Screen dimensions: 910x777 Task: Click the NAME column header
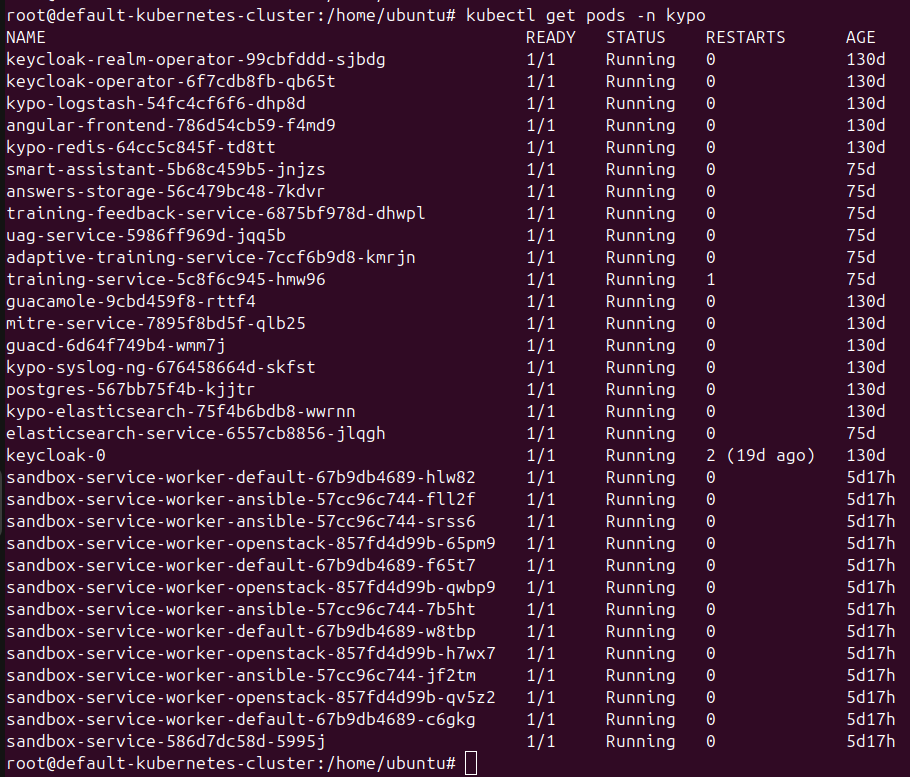(x=26, y=38)
